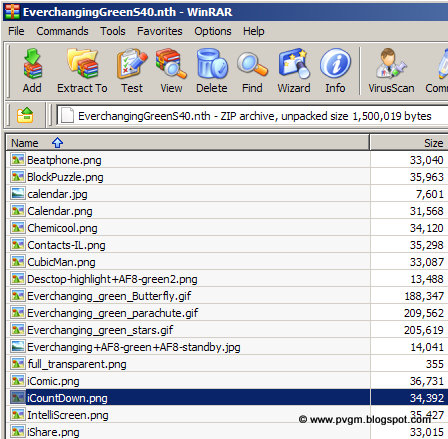Select Everchanging+AF8-green+AF8-standby.jpg file
The height and width of the screenshot is (439, 448).
[x=134, y=347]
